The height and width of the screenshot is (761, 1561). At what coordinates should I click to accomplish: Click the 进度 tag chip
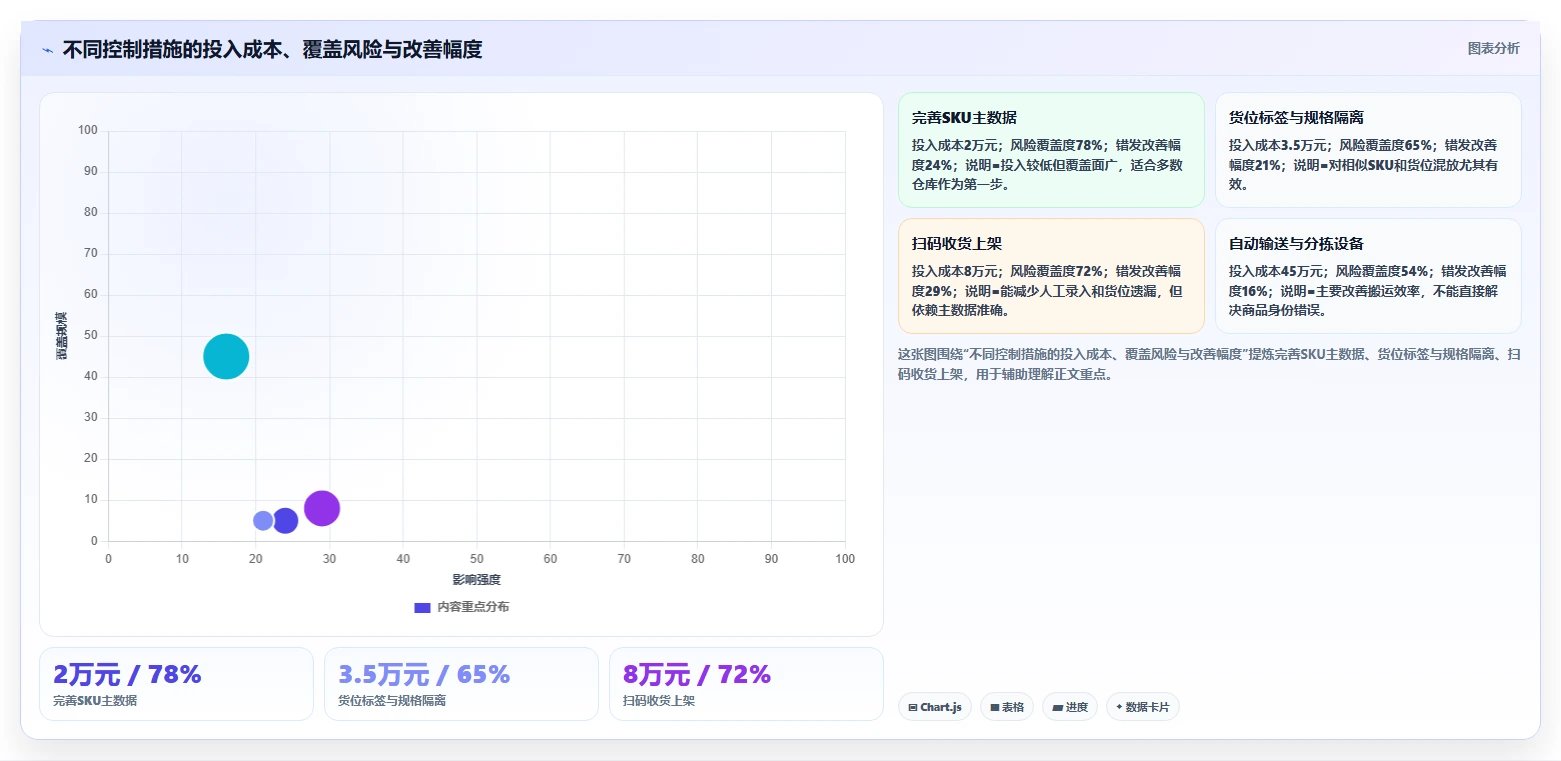[1070, 707]
